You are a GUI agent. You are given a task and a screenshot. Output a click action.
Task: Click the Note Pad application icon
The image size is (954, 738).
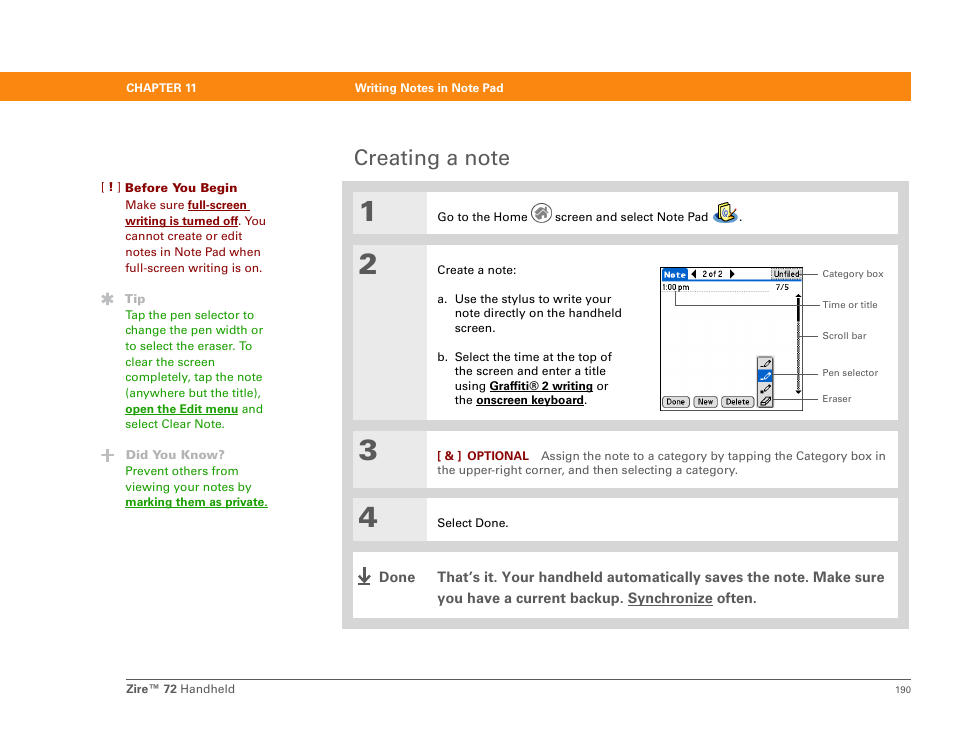pyautogui.click(x=725, y=213)
